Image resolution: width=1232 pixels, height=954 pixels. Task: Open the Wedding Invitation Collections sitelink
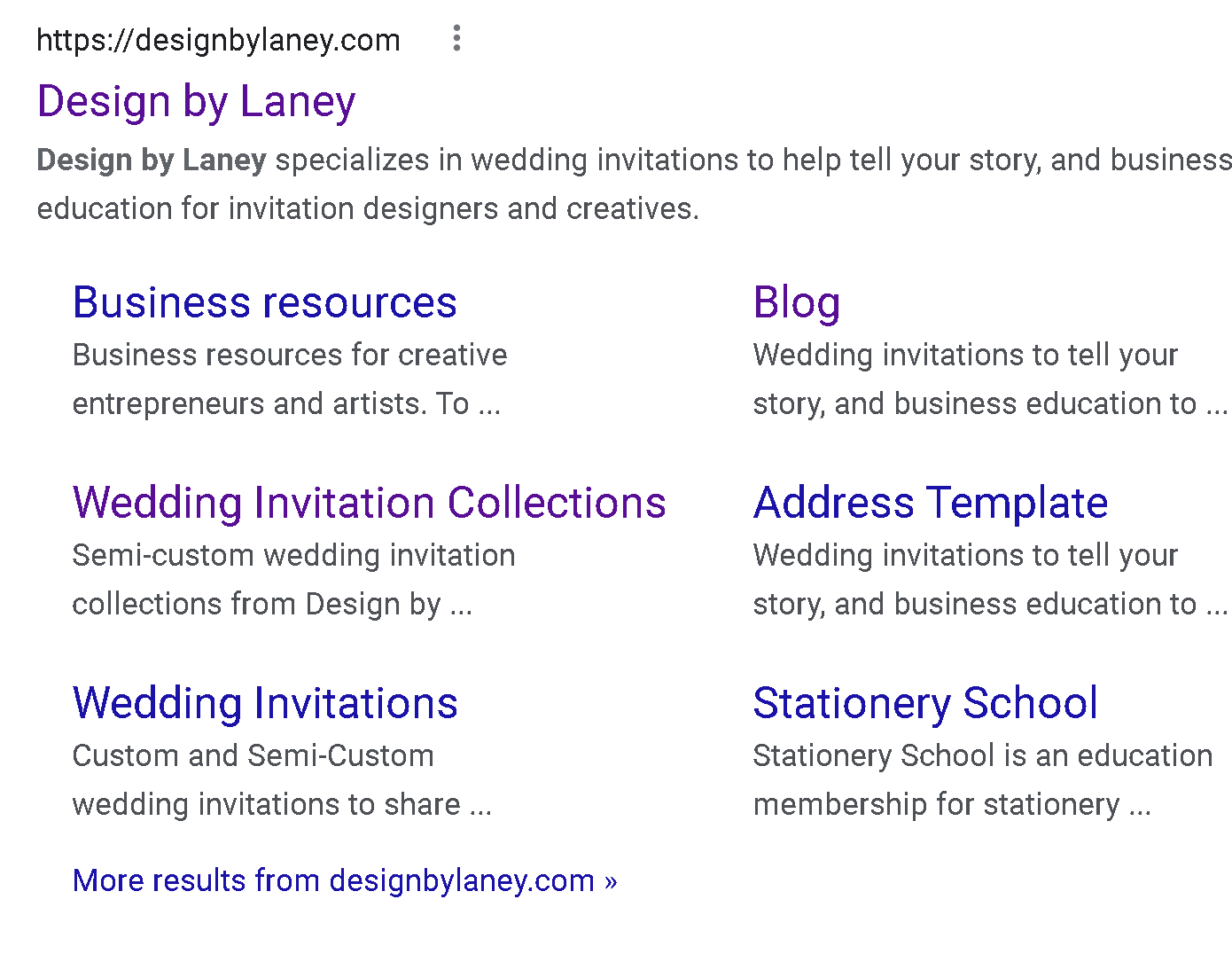[x=369, y=503]
